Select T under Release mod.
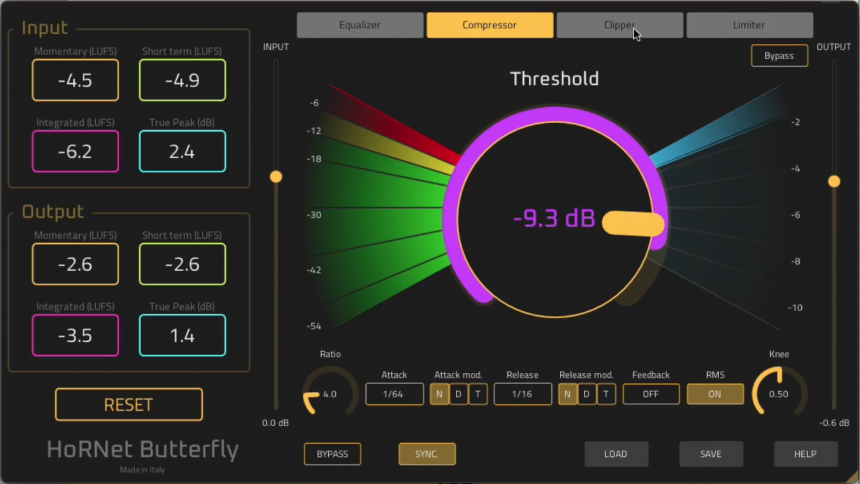Screen dimensions: 860x484 click(x=606, y=394)
